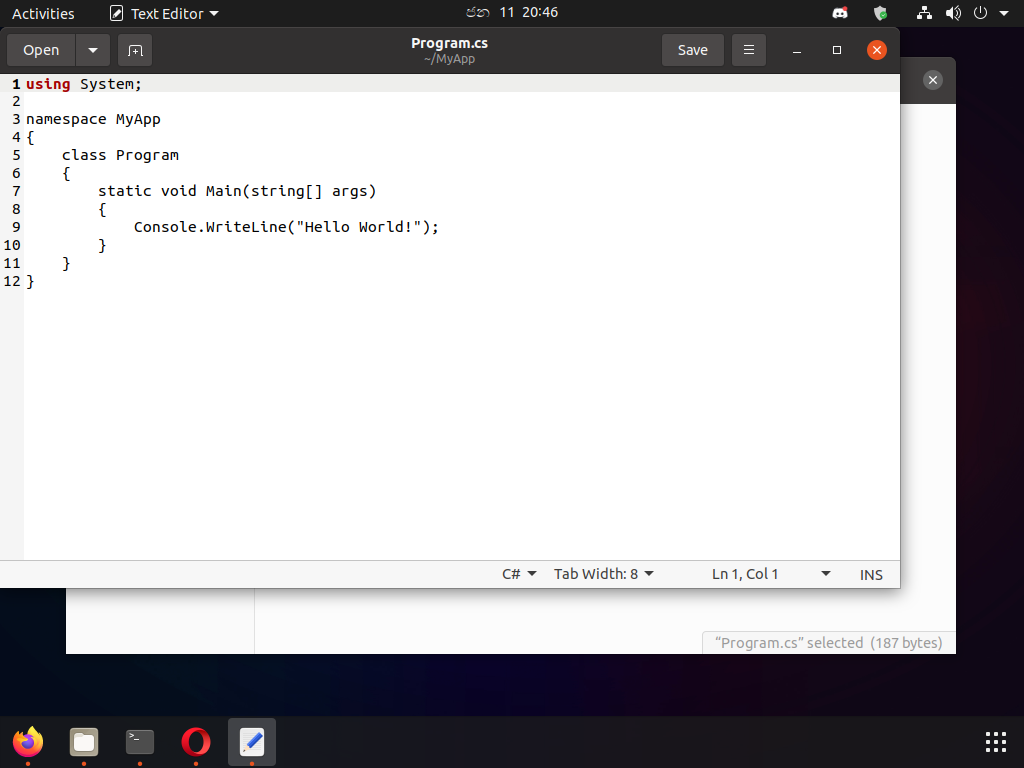The width and height of the screenshot is (1024, 768).
Task: Click on 'namespace MyApp' text
Action: coord(93,120)
